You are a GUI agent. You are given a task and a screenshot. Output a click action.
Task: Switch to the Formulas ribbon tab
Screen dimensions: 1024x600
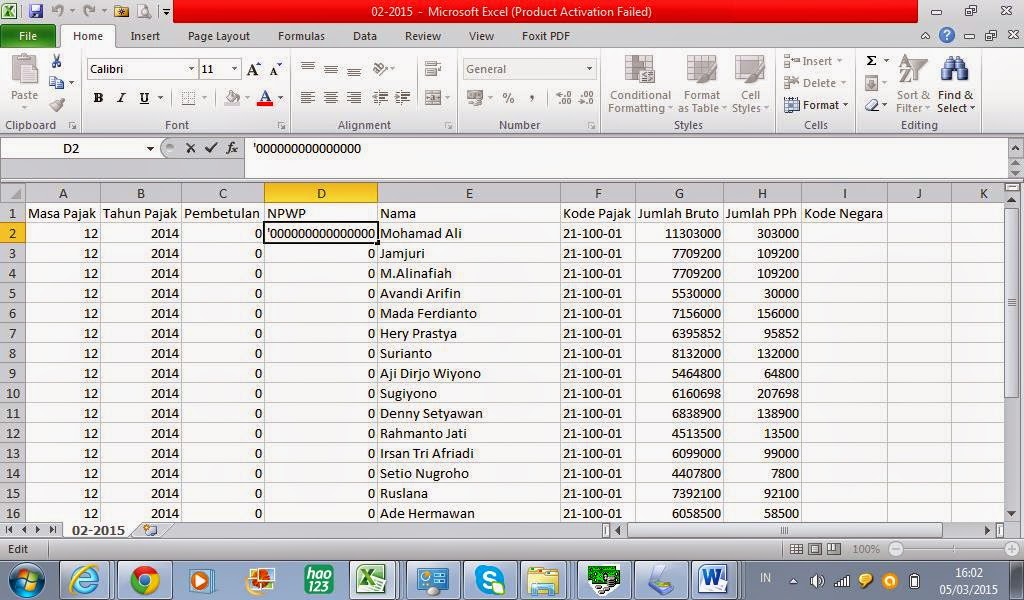point(300,36)
